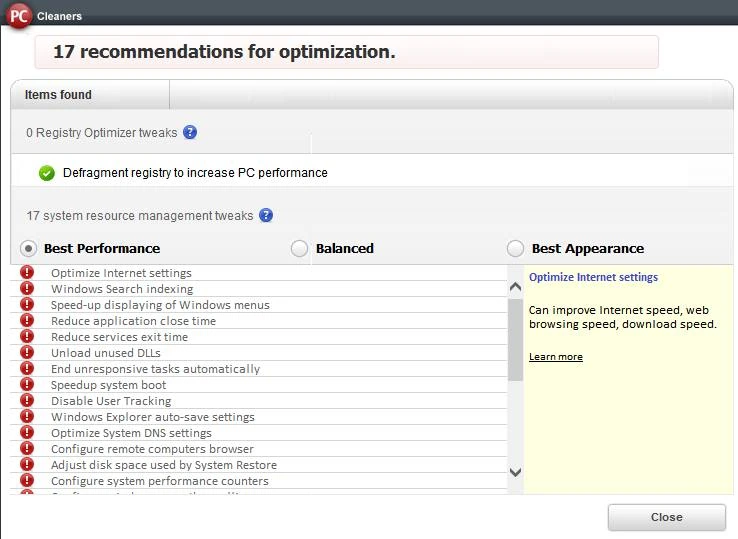Open the Learn more link
Screen dimensions: 738x539
coord(555,357)
